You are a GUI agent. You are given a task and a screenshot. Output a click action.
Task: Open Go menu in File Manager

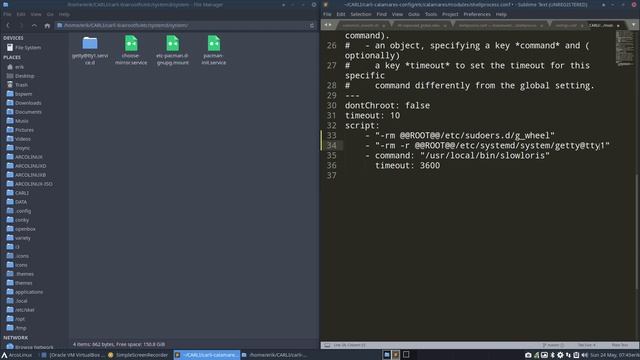[x=50, y=14]
